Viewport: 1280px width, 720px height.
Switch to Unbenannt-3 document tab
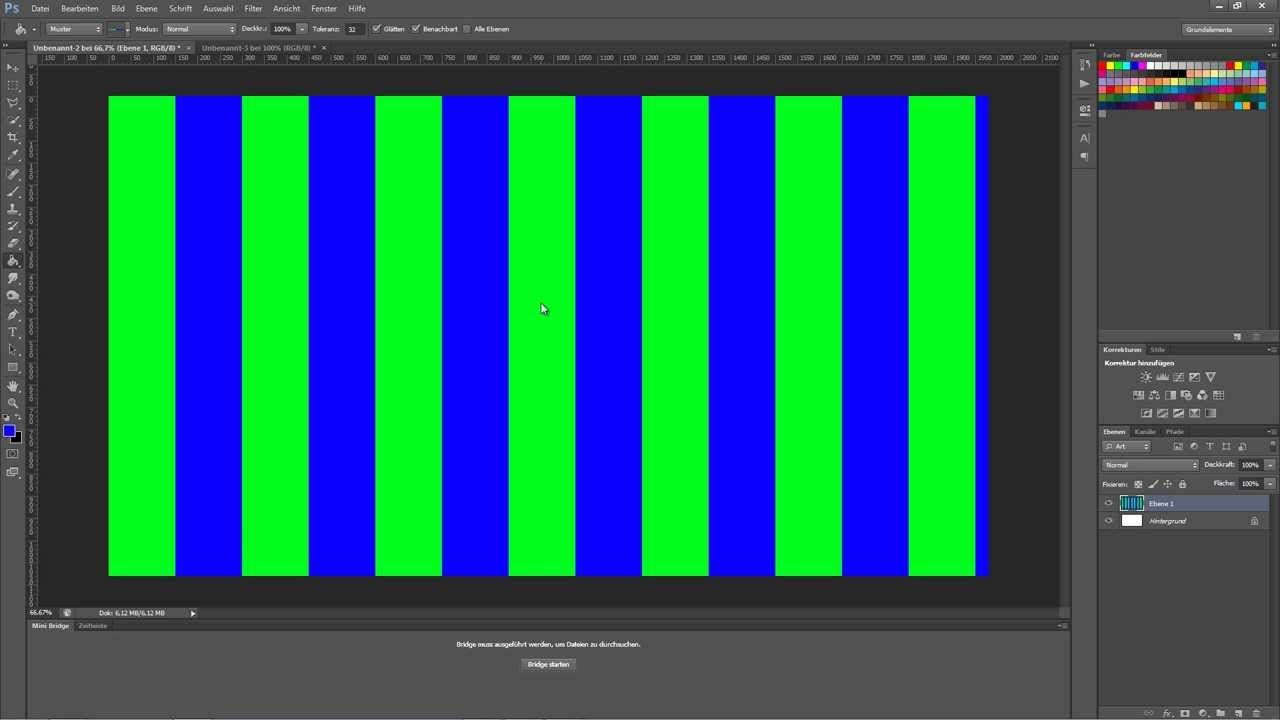coord(258,48)
